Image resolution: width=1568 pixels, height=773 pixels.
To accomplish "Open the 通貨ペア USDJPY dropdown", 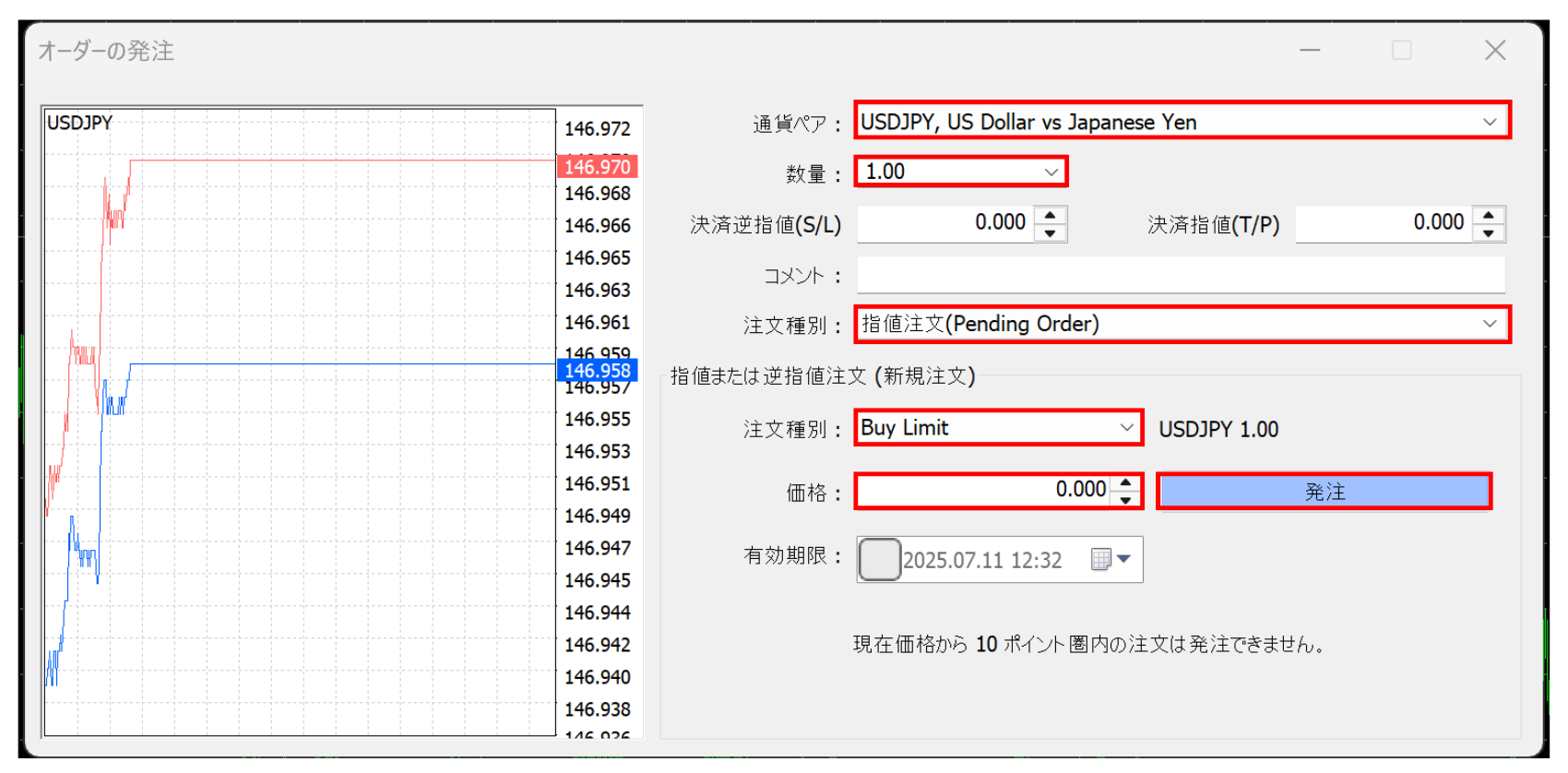I will click(1489, 122).
